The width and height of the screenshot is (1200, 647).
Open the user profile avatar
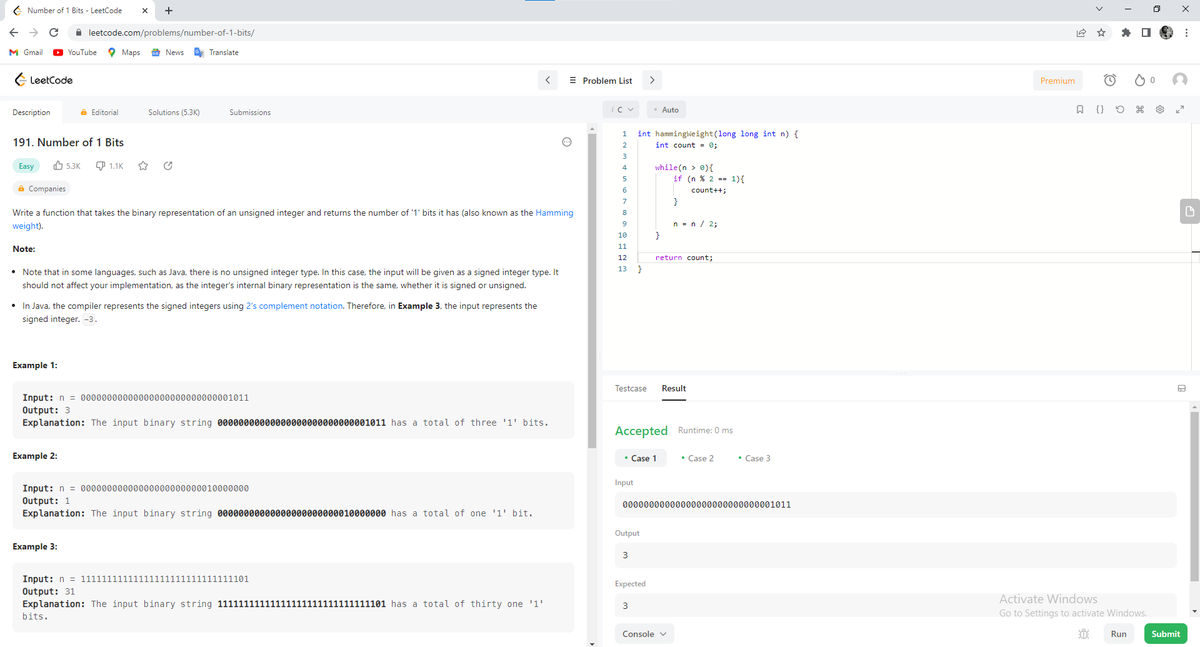pyautogui.click(x=1181, y=80)
